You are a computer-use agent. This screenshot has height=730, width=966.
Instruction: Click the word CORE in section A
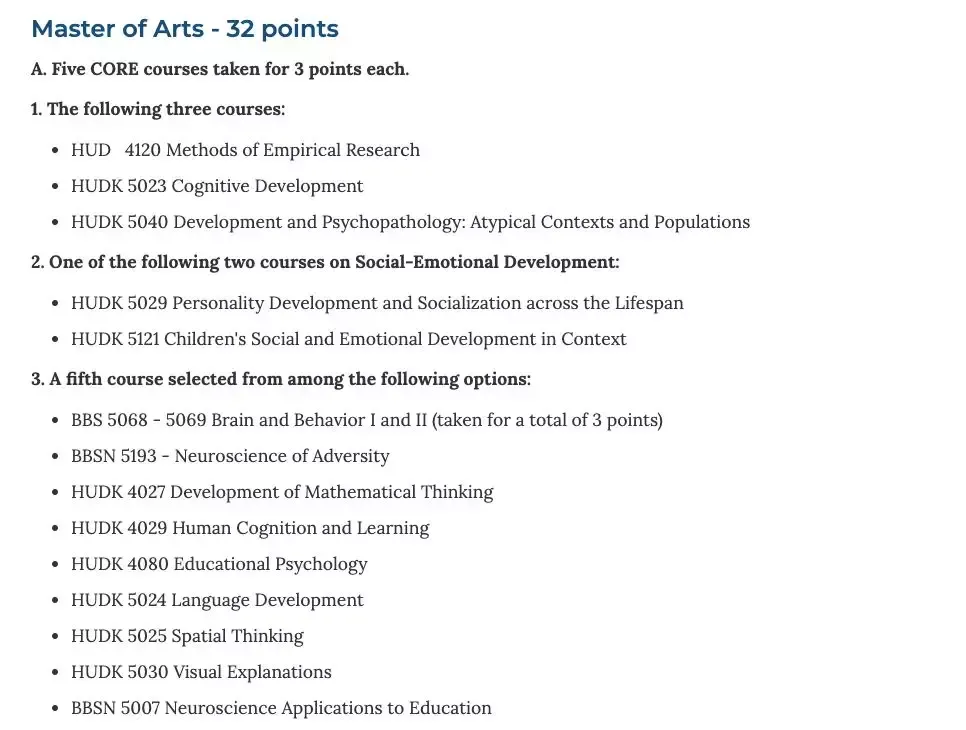(121, 70)
